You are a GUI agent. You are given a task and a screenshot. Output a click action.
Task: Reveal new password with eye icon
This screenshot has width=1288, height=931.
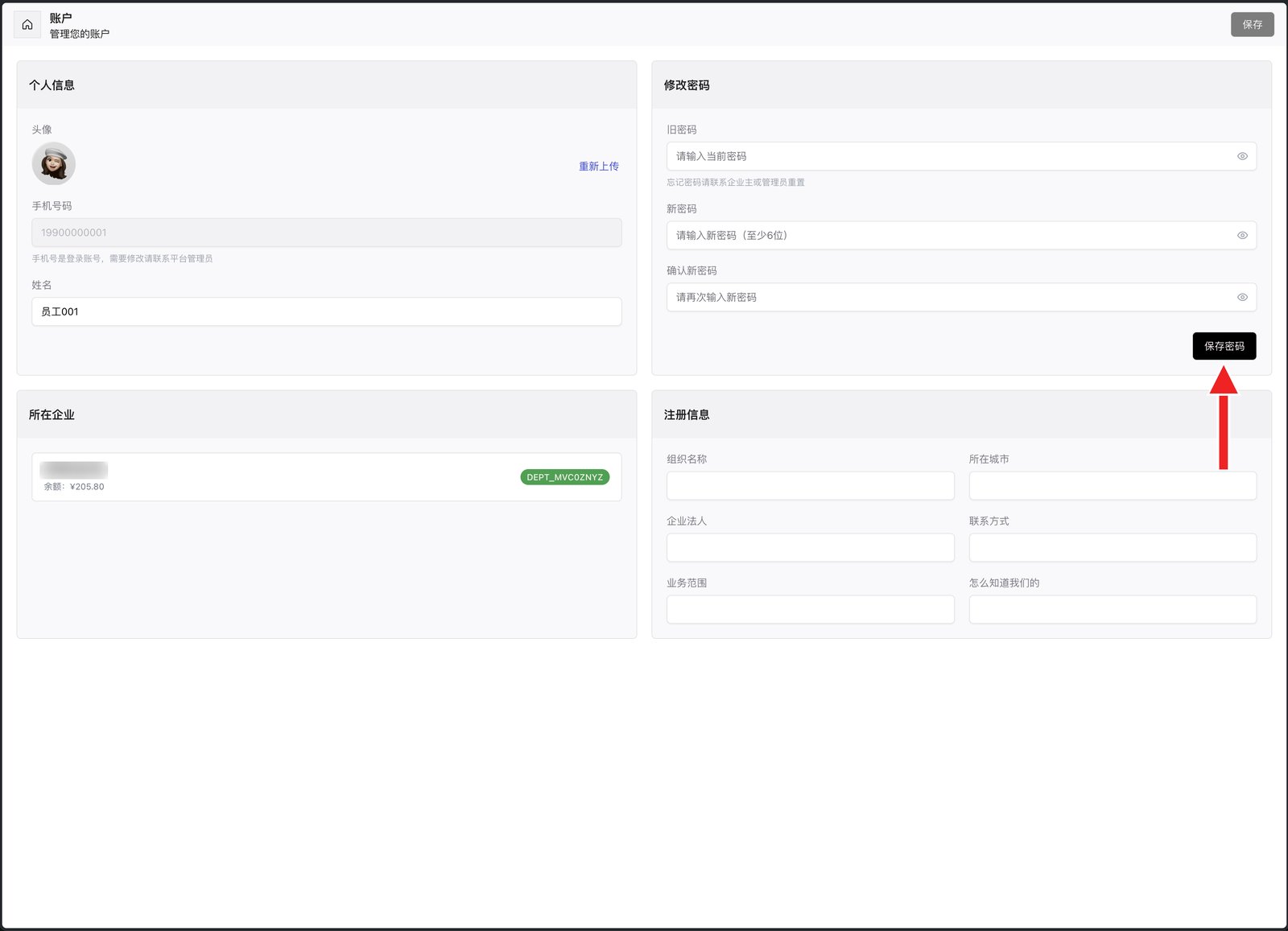coord(1242,235)
